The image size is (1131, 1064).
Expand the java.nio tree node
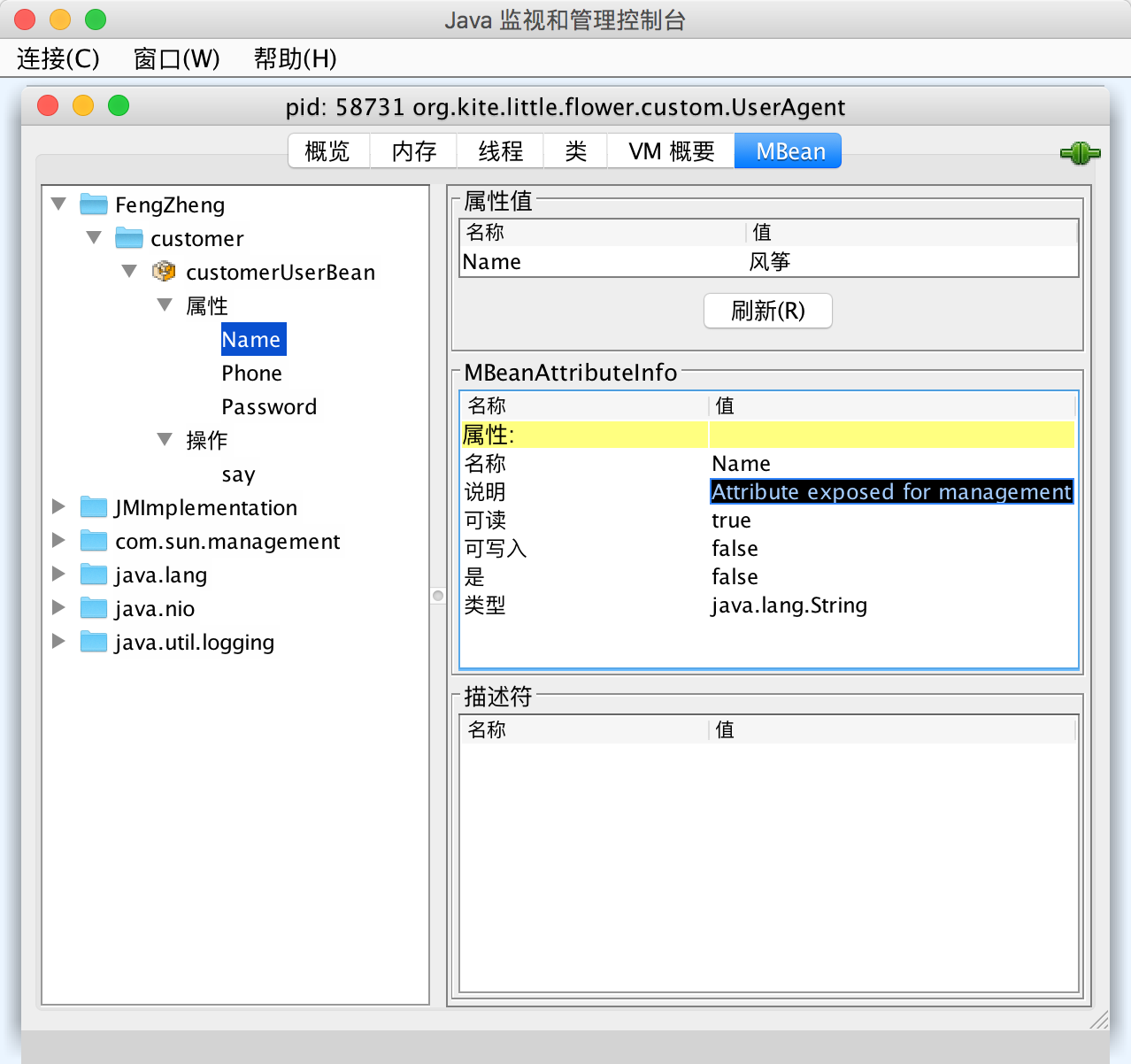[58, 607]
